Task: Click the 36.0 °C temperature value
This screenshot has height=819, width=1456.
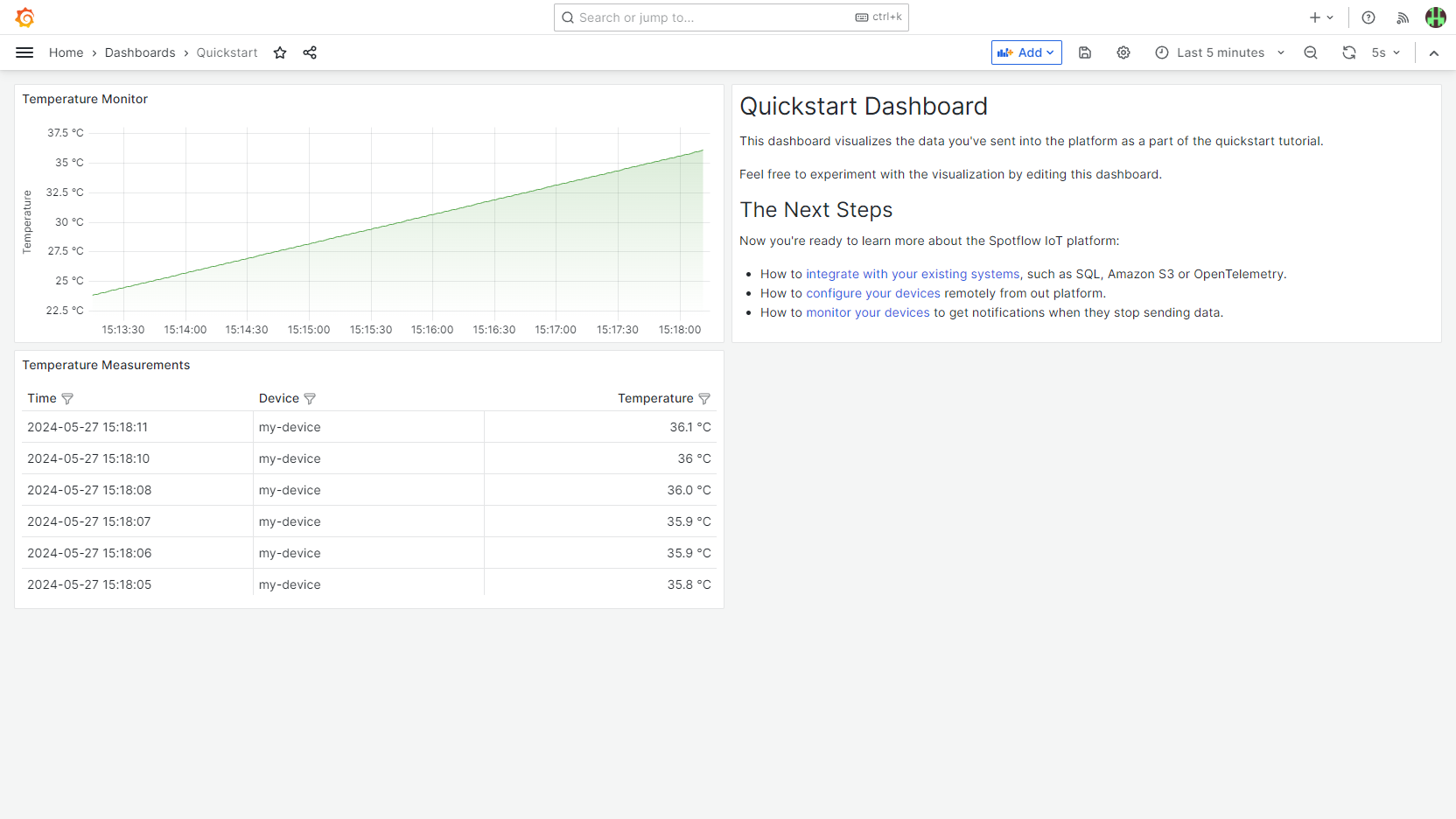Action: point(689,490)
